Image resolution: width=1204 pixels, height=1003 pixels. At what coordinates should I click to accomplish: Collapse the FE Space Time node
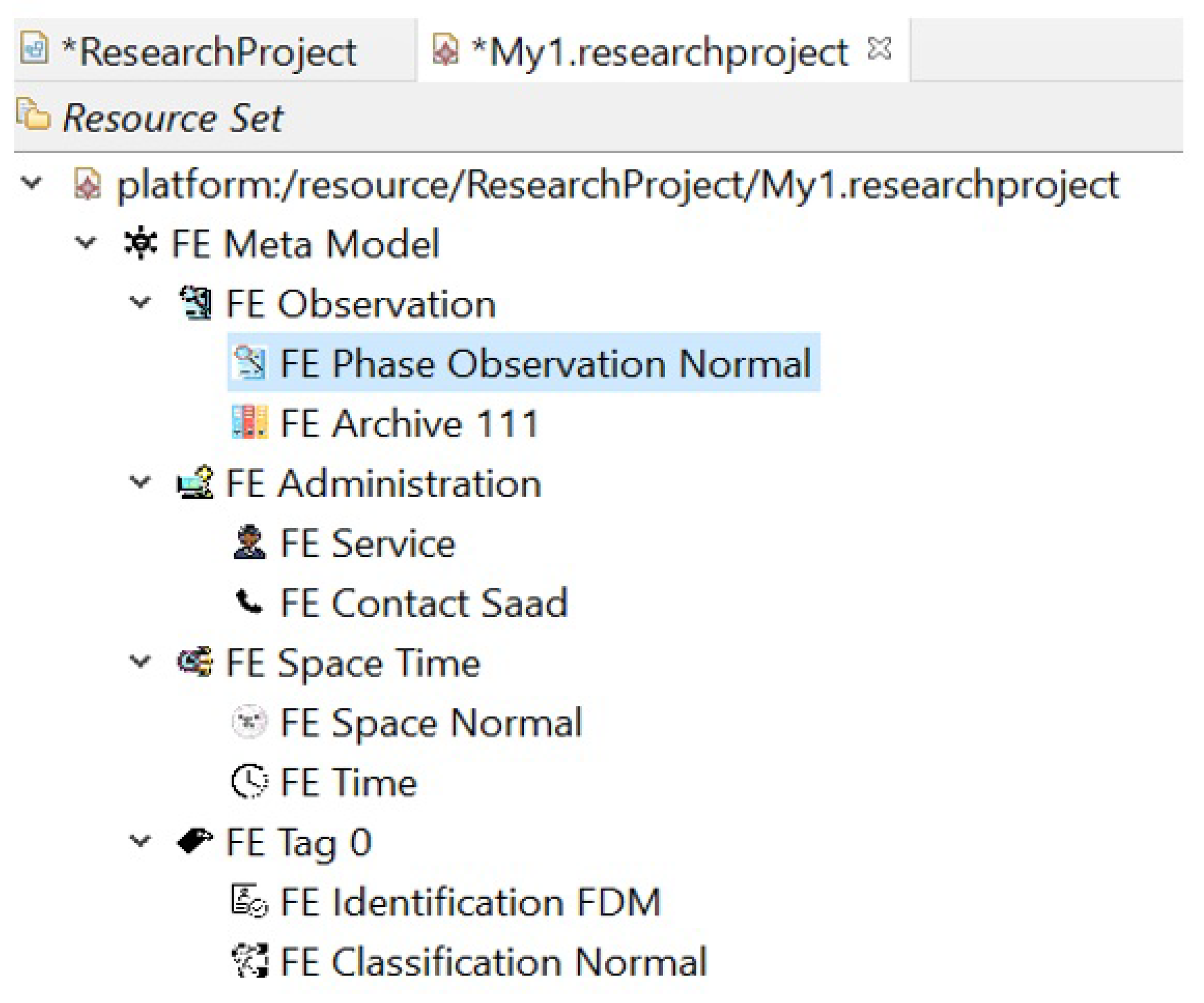coord(141,661)
